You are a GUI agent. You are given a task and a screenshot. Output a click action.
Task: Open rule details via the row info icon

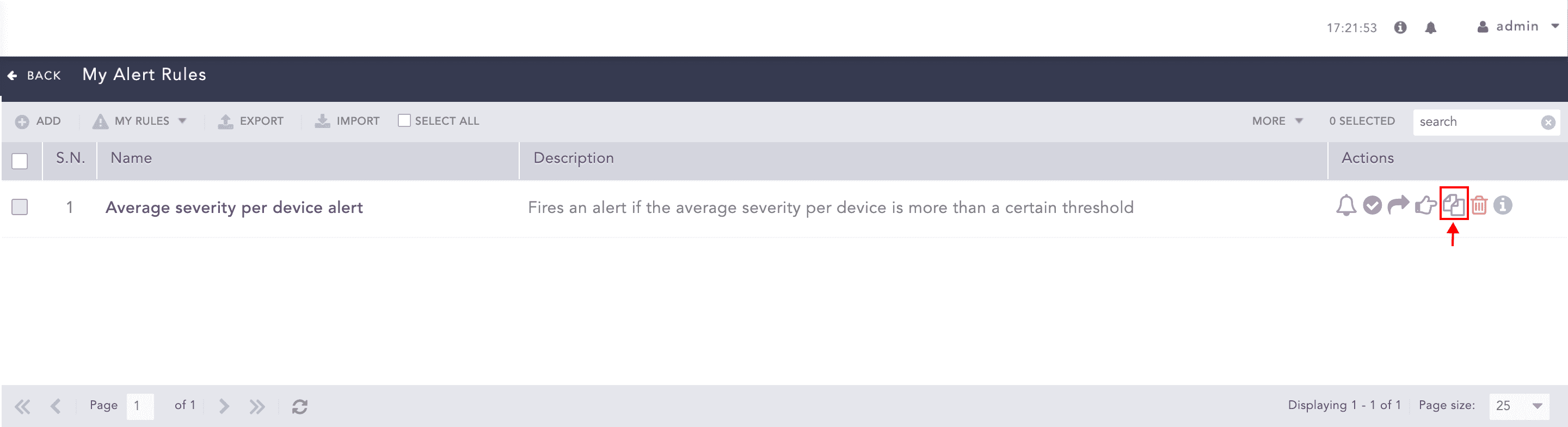(1503, 205)
